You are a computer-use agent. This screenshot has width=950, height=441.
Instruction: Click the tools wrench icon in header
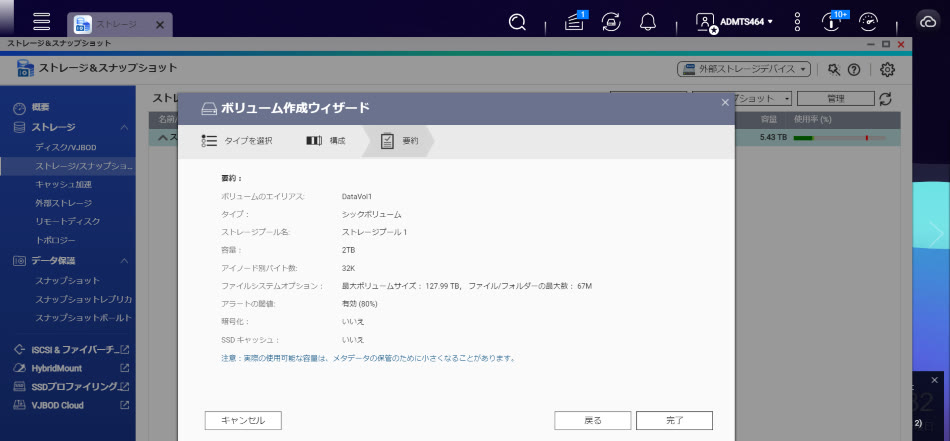[x=834, y=70]
